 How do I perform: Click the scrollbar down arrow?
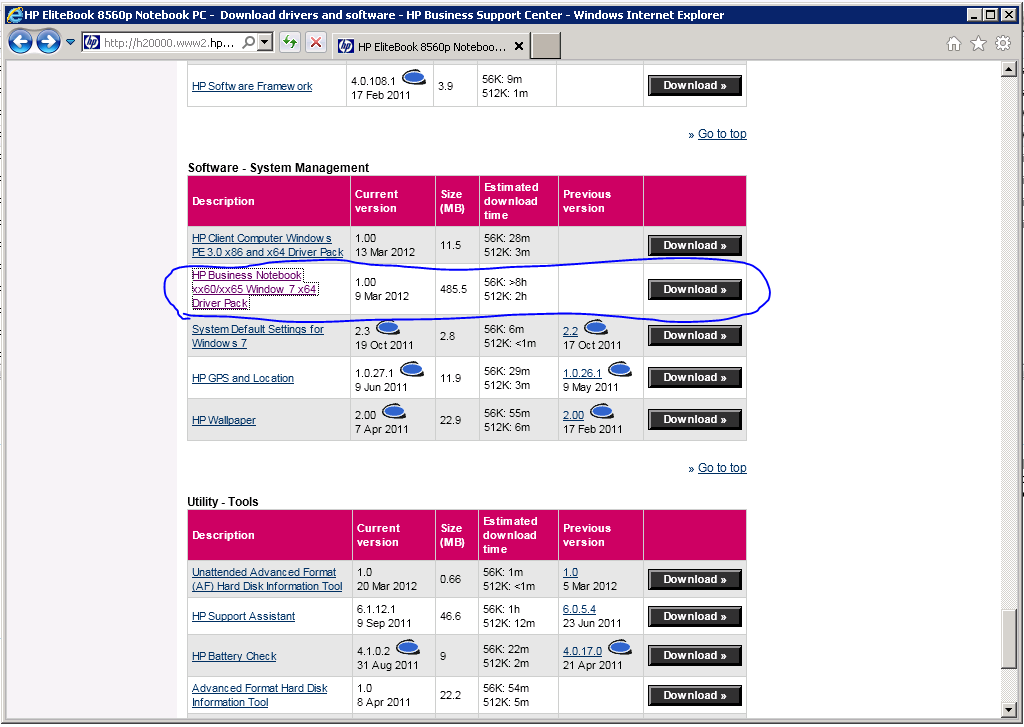1009,710
